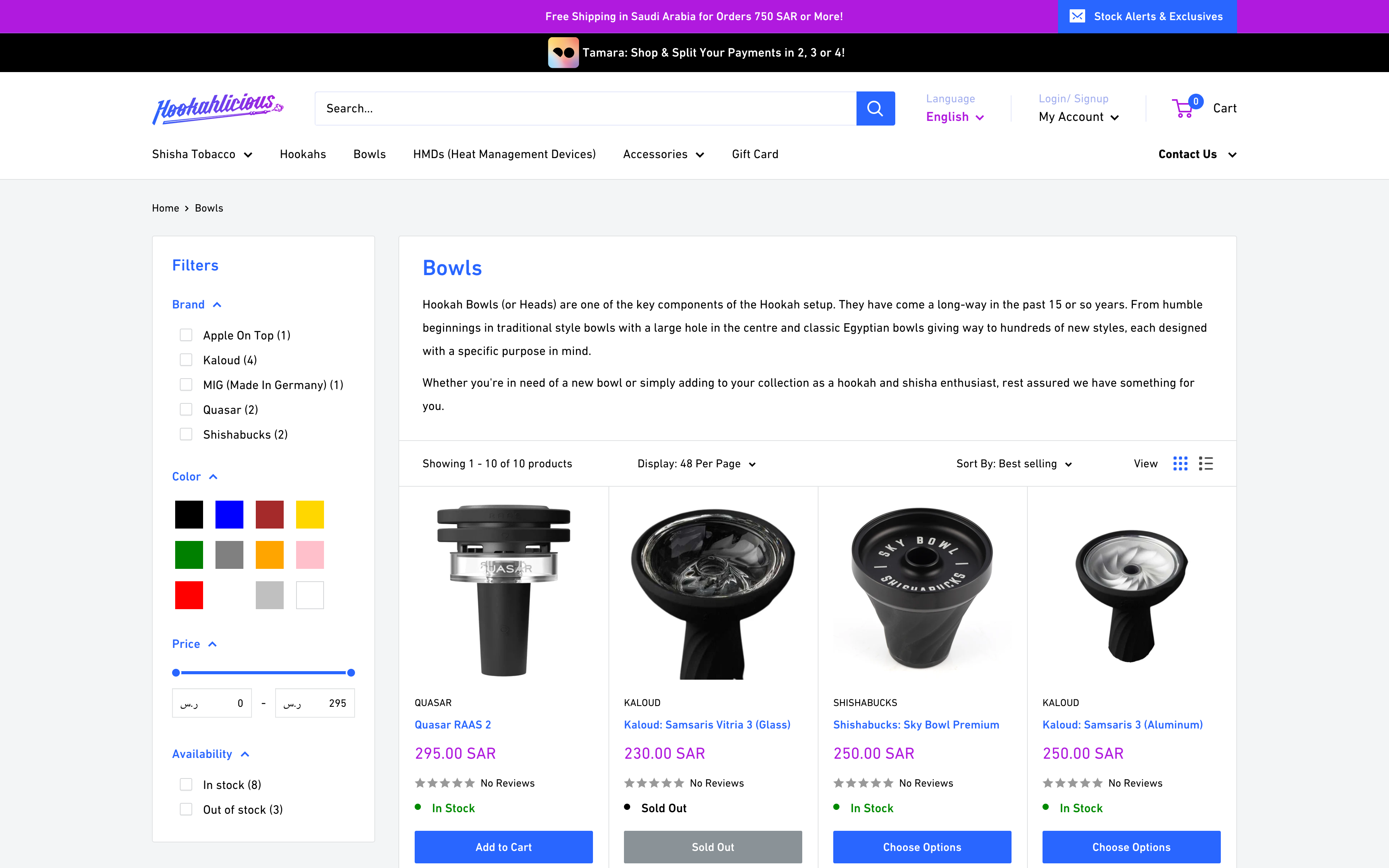Check the Kaloud brand filter
Image resolution: width=1389 pixels, height=868 pixels.
click(x=186, y=359)
